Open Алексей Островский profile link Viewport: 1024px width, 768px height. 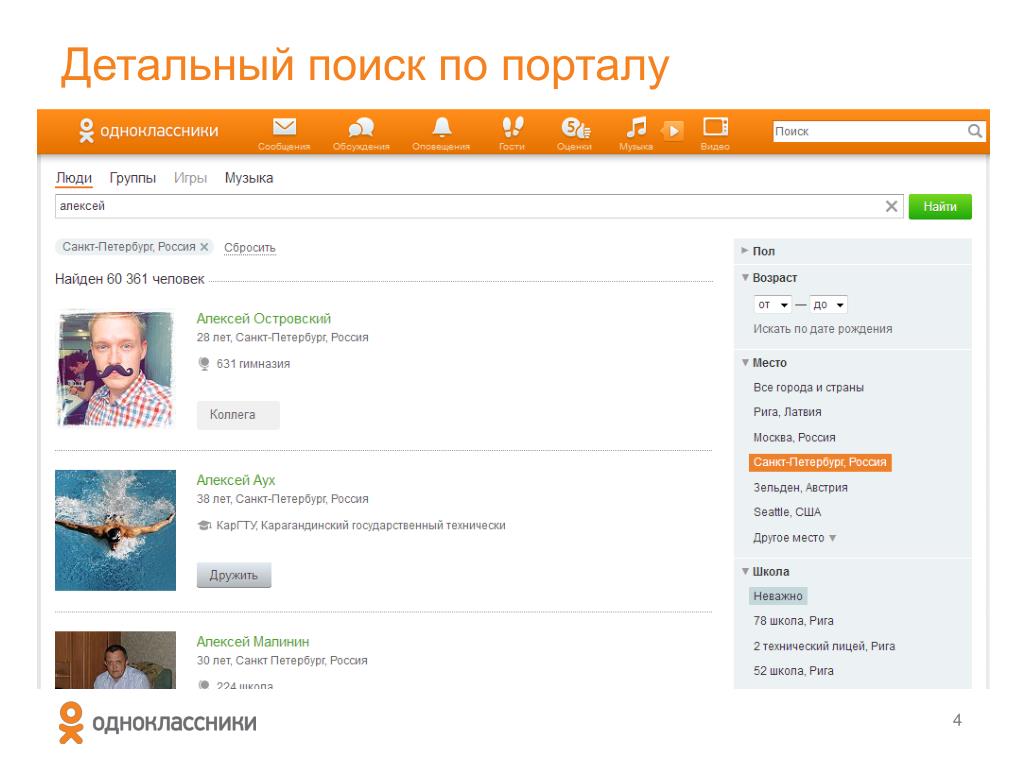264,318
